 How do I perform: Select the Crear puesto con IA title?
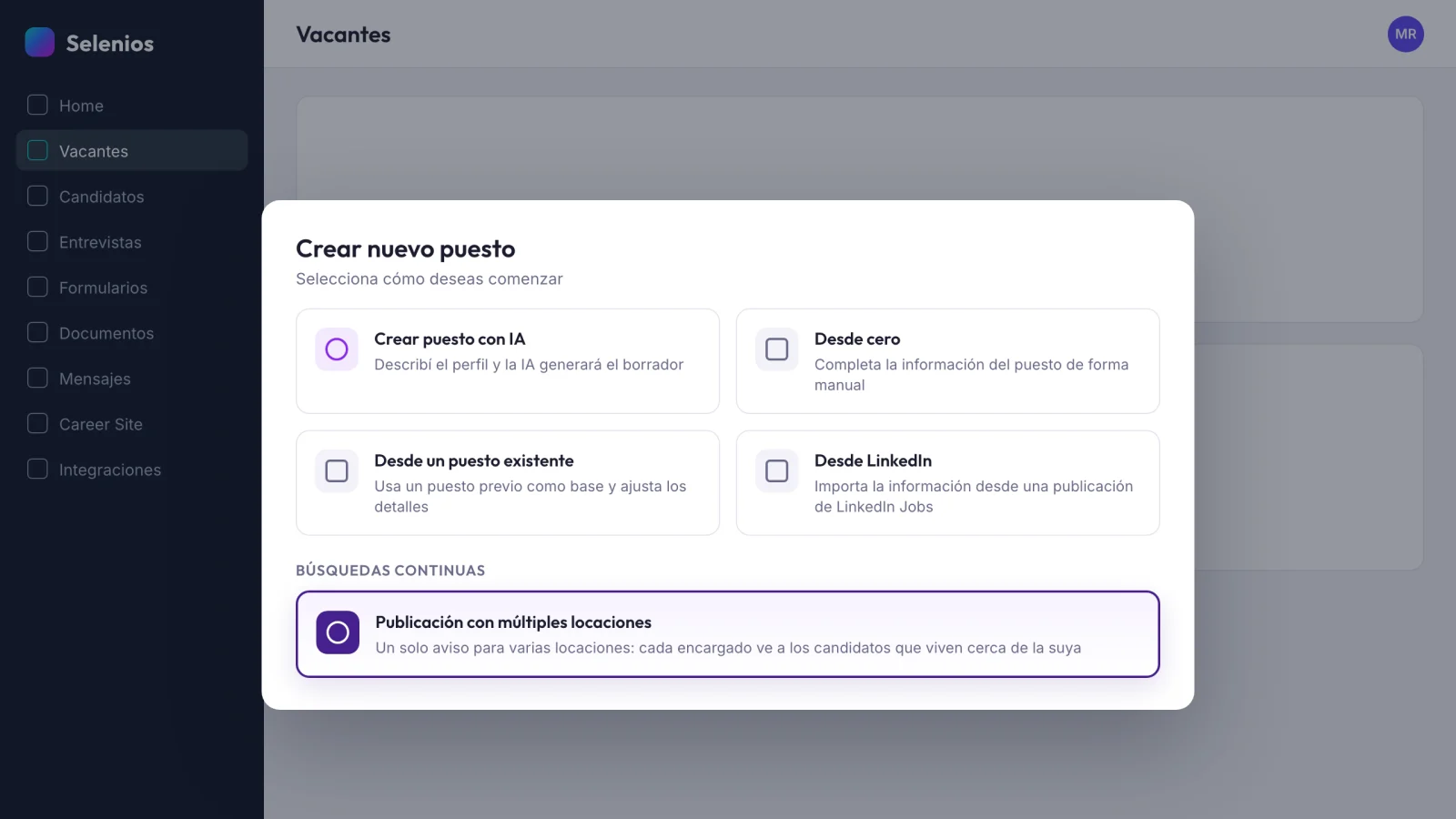[450, 339]
